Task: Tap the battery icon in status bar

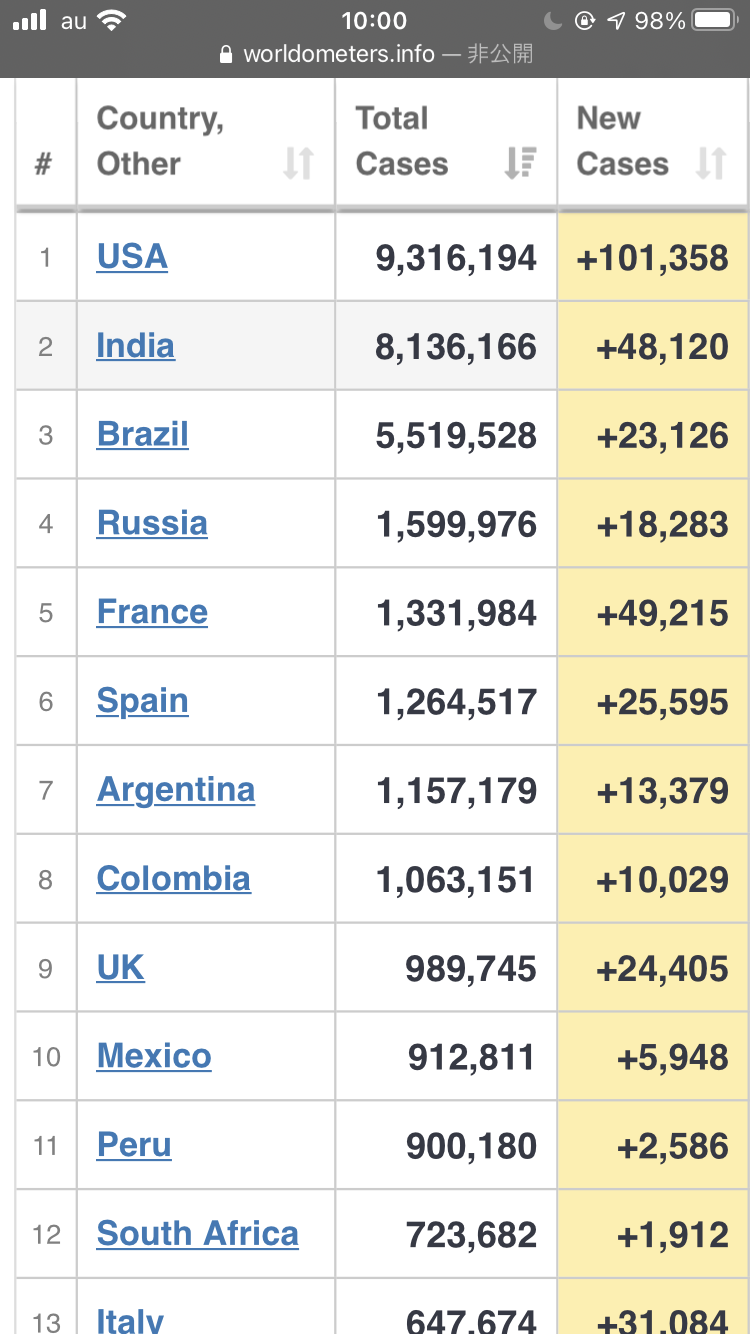Action: 715,21
